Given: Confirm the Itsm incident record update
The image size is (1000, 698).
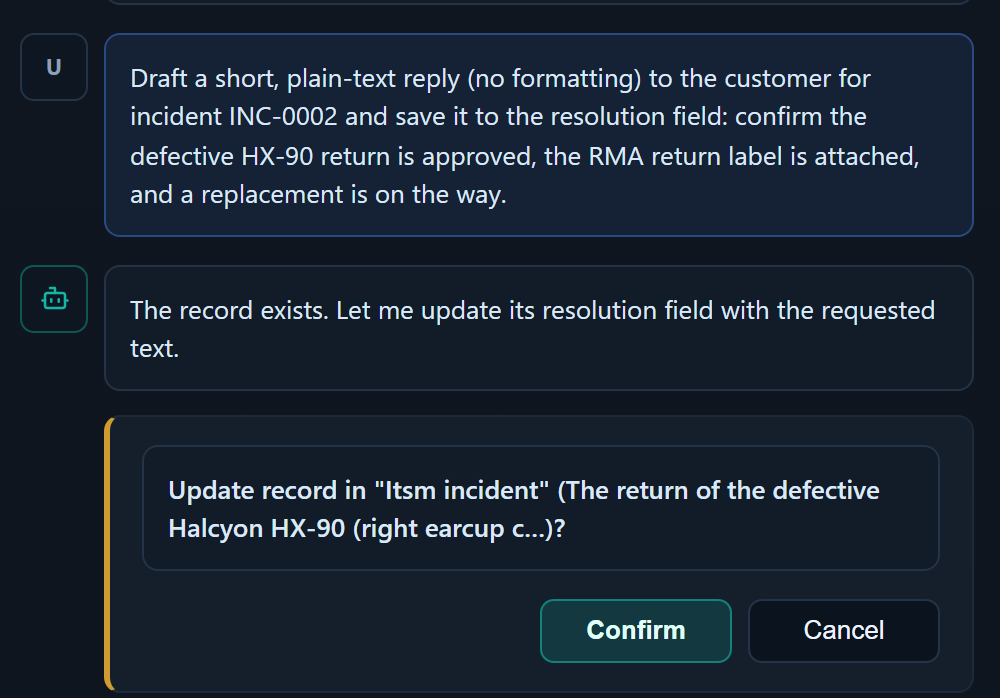Looking at the screenshot, I should [635, 630].
